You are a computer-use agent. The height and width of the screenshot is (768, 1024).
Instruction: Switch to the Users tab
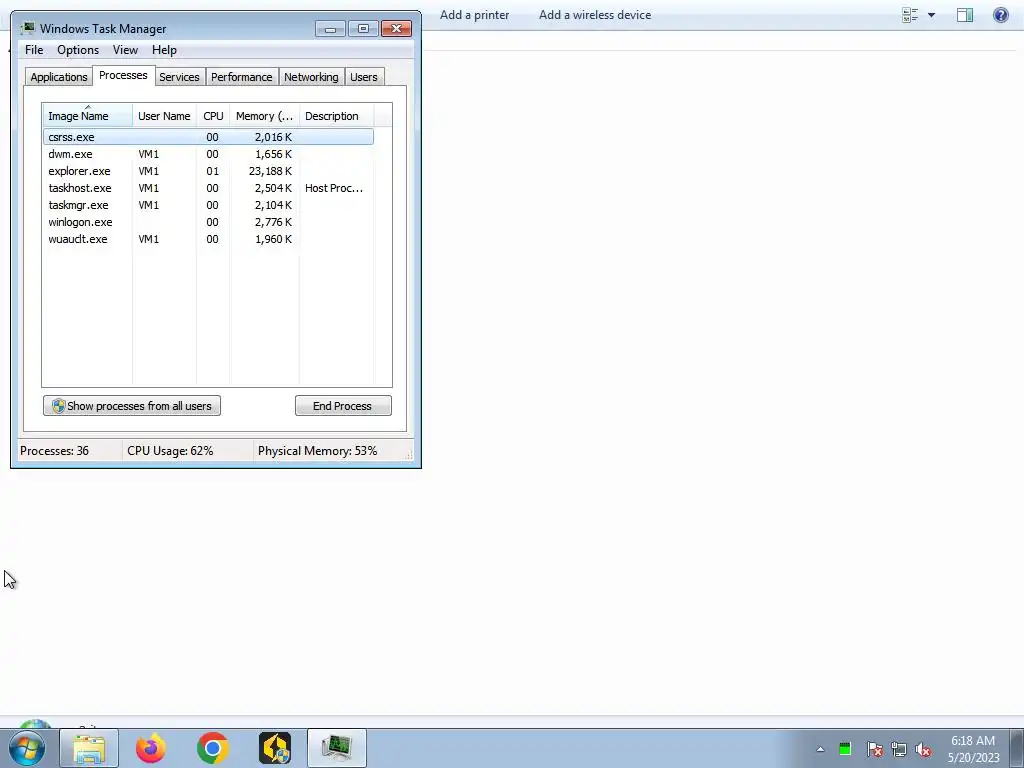(364, 77)
